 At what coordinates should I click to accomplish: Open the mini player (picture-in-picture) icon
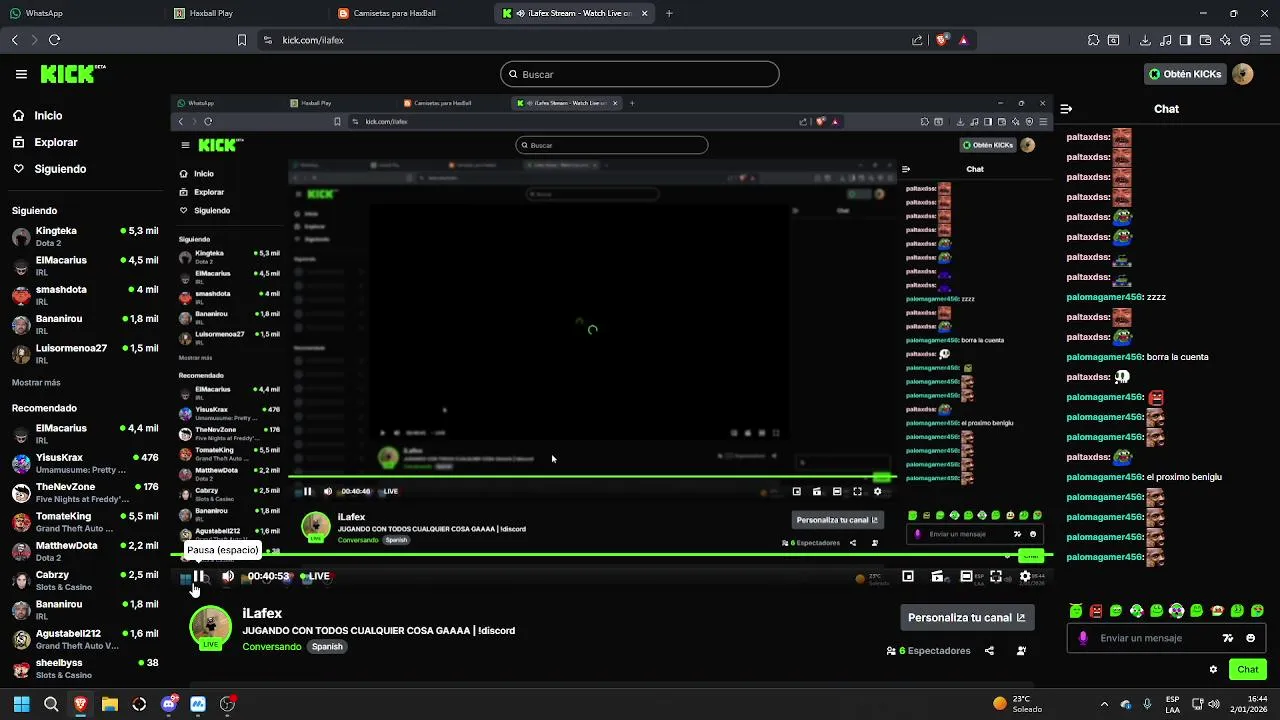click(x=908, y=576)
